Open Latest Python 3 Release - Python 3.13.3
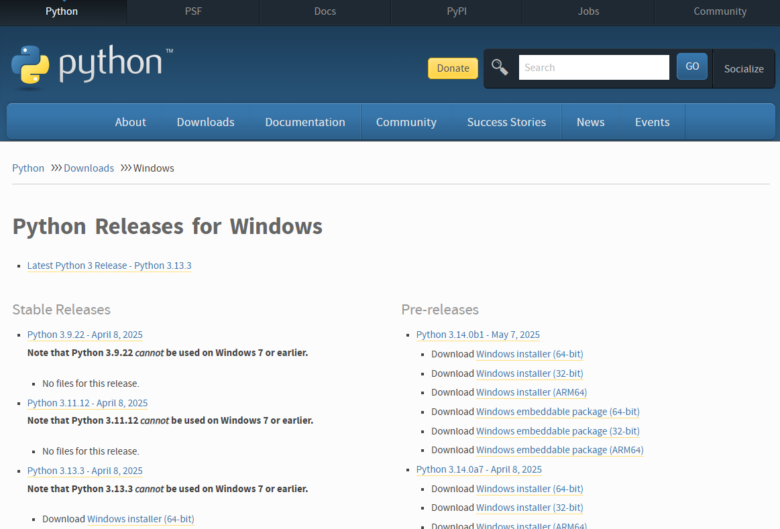The image size is (780, 529). 109,266
